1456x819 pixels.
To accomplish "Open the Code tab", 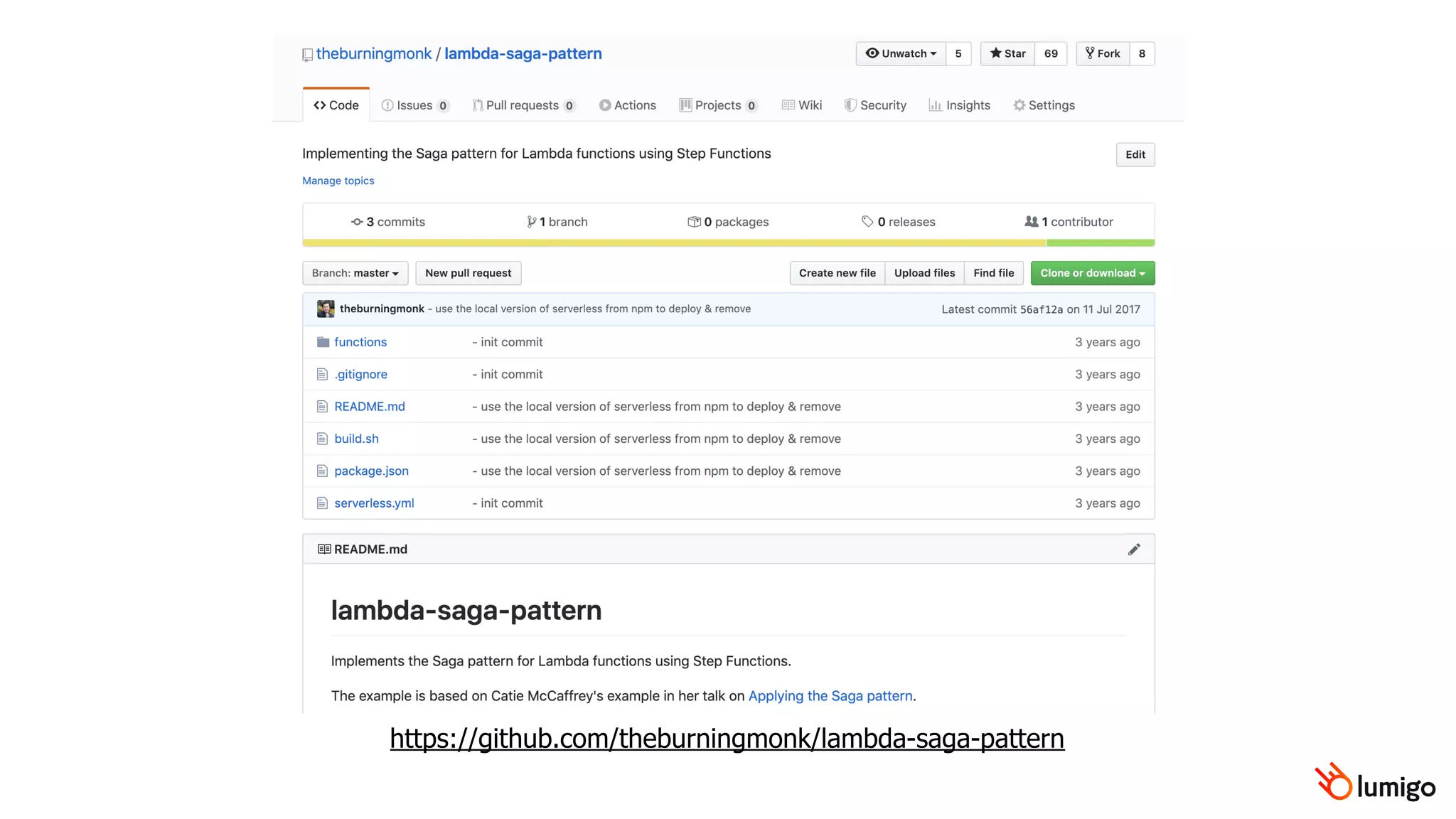I will pyautogui.click(x=336, y=105).
